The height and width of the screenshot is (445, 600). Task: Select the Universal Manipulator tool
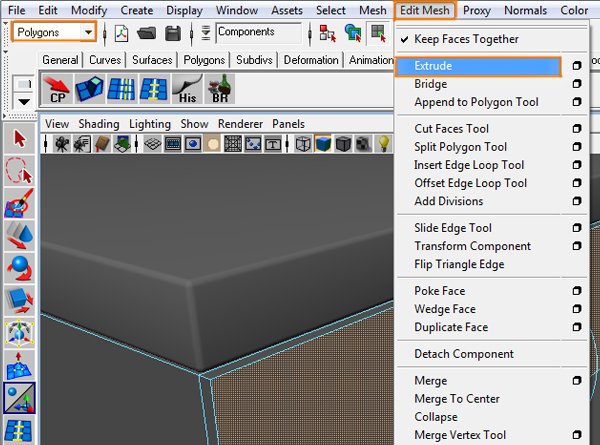click(x=19, y=333)
